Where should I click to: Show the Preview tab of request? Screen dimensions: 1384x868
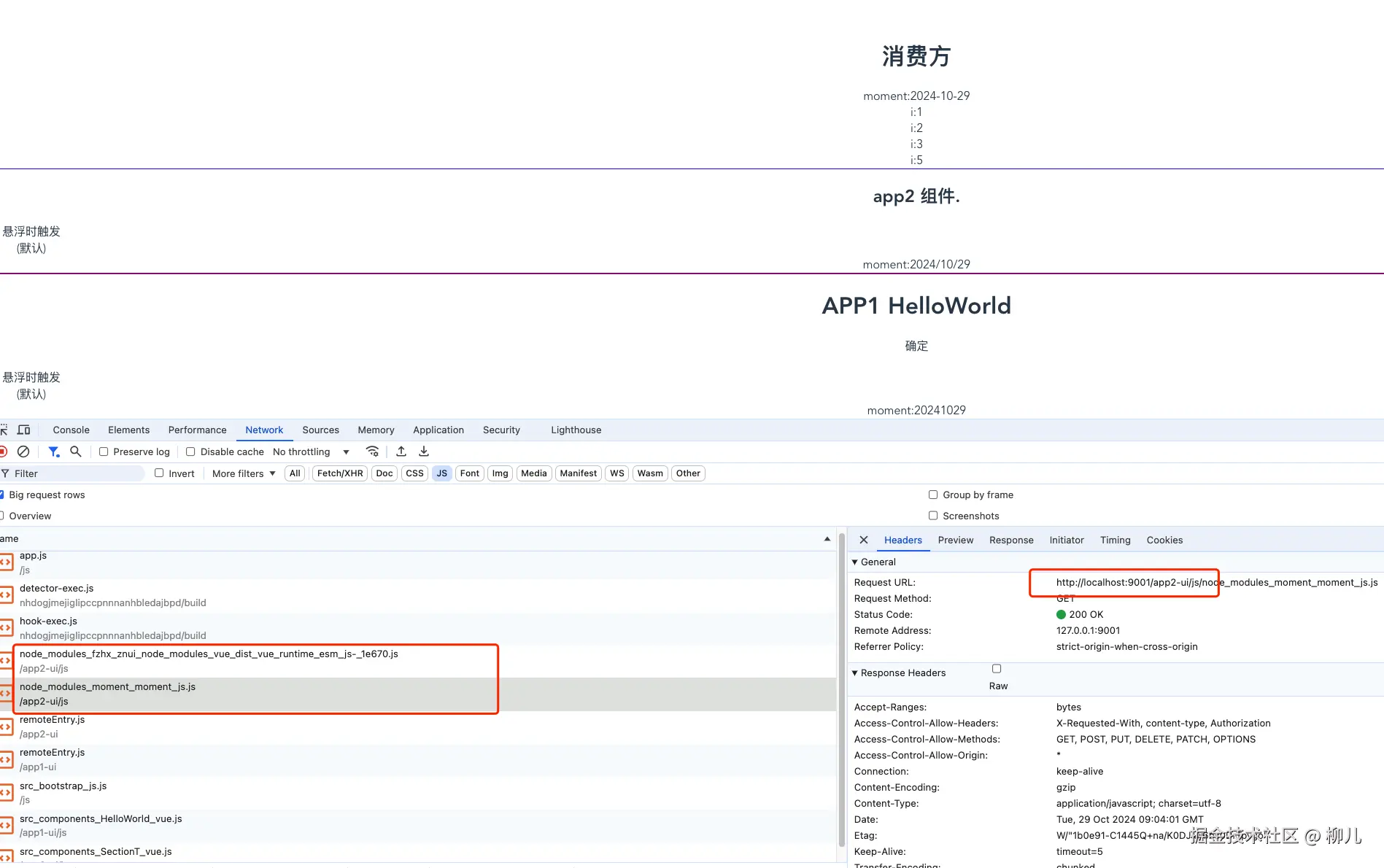coord(956,540)
